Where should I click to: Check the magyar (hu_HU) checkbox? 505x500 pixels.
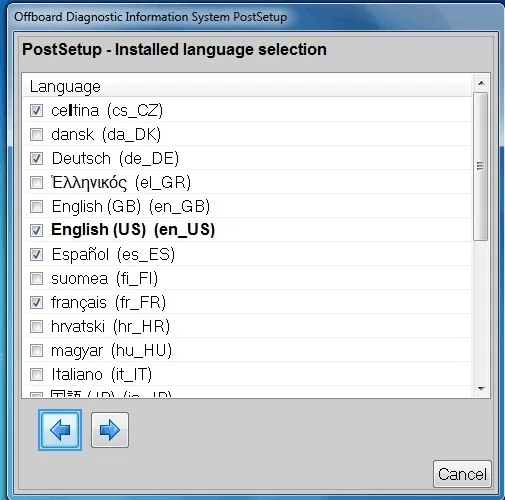[36, 350]
